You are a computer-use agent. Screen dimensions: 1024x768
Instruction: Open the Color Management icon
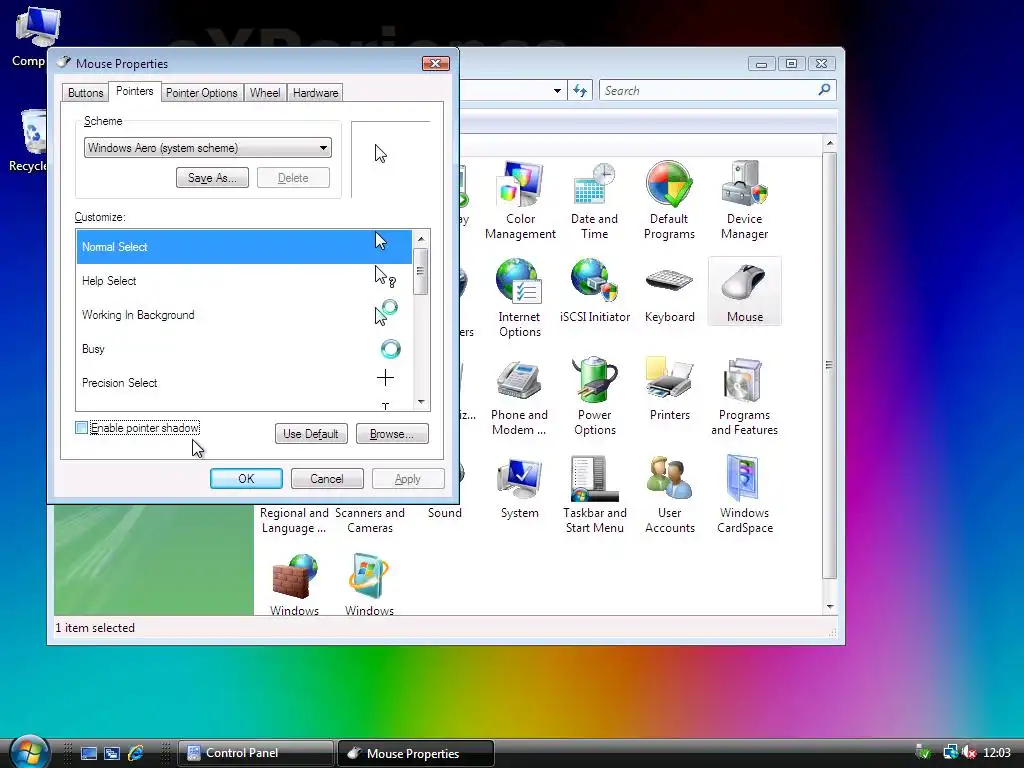[520, 200]
